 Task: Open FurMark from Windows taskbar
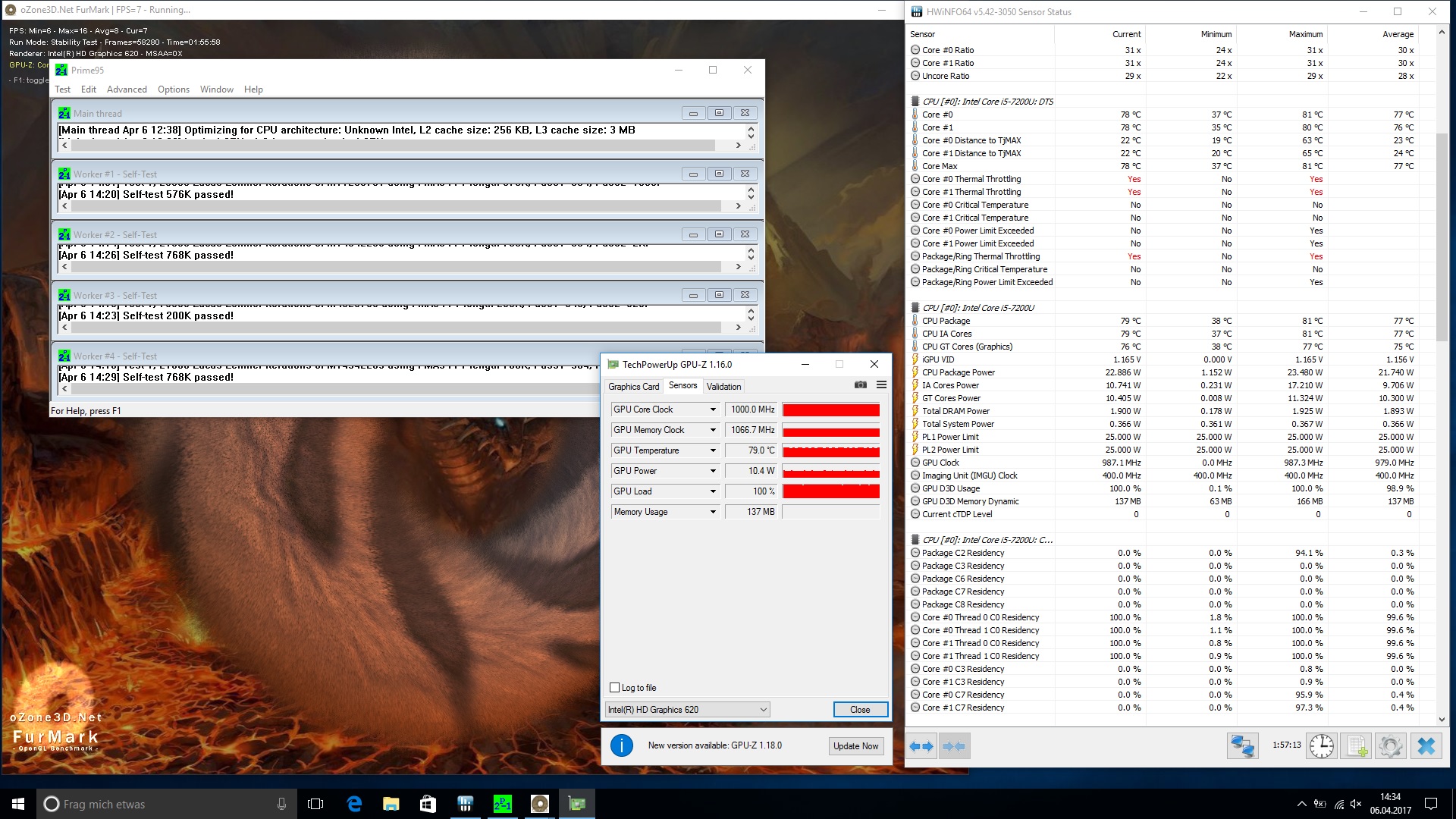coord(539,804)
